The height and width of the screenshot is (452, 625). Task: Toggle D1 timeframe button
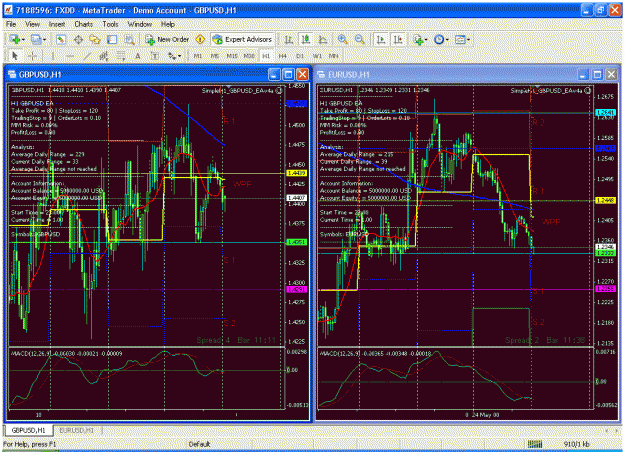[300, 56]
